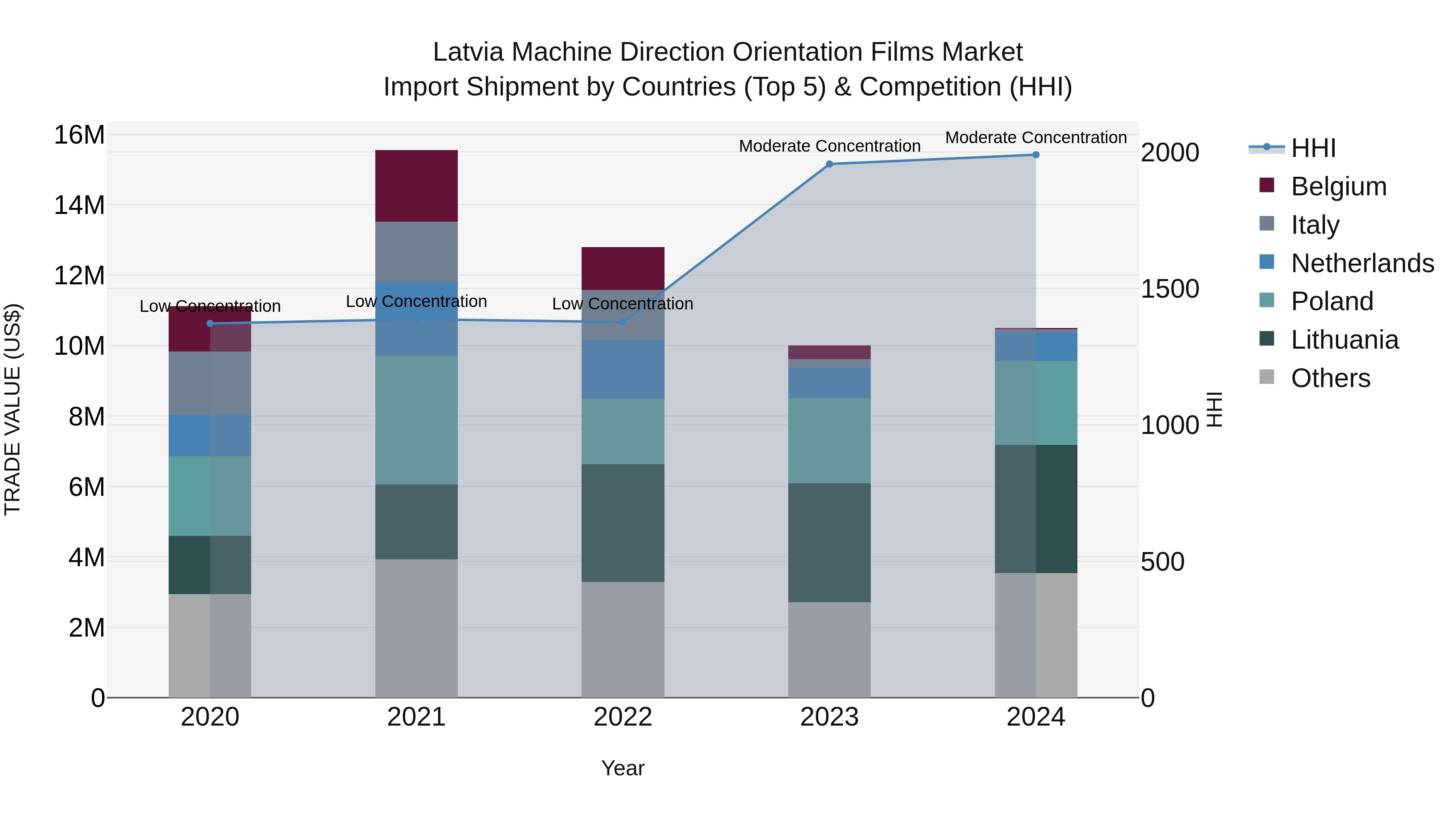1456x819 pixels.
Task: Click the 'Year' axis title
Action: tap(623, 768)
